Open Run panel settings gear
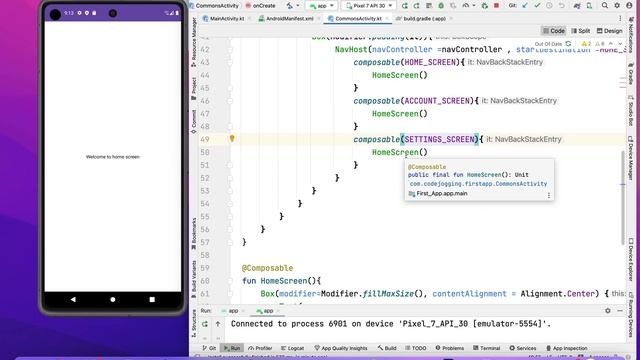Viewport: 640px width, 360px height. pos(608,311)
